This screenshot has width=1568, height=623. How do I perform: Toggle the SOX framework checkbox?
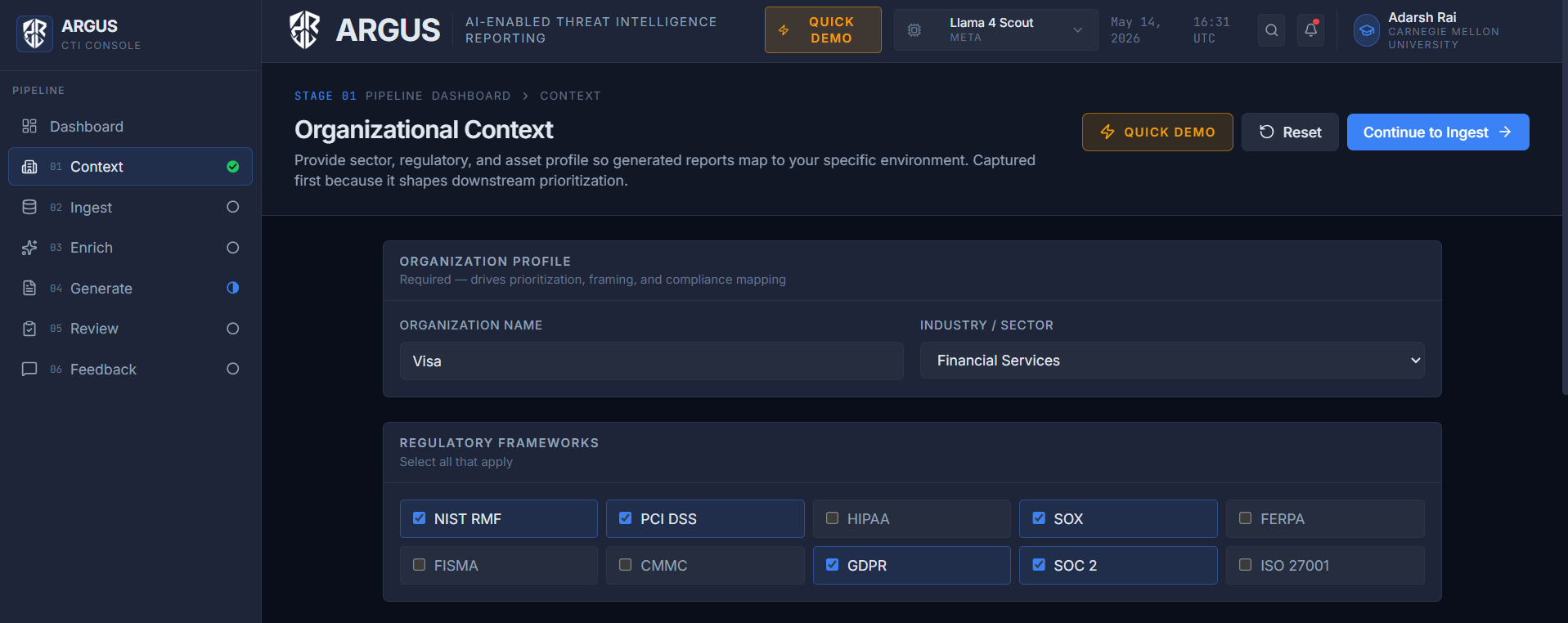pos(1039,518)
